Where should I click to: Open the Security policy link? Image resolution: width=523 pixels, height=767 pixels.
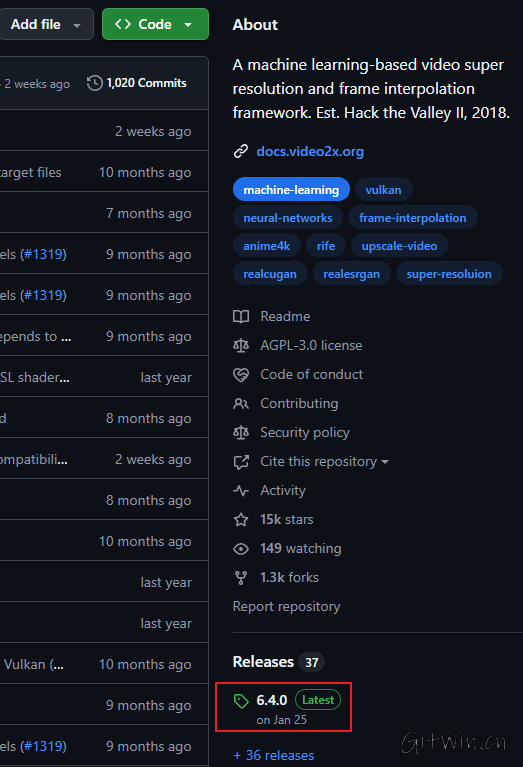(304, 432)
